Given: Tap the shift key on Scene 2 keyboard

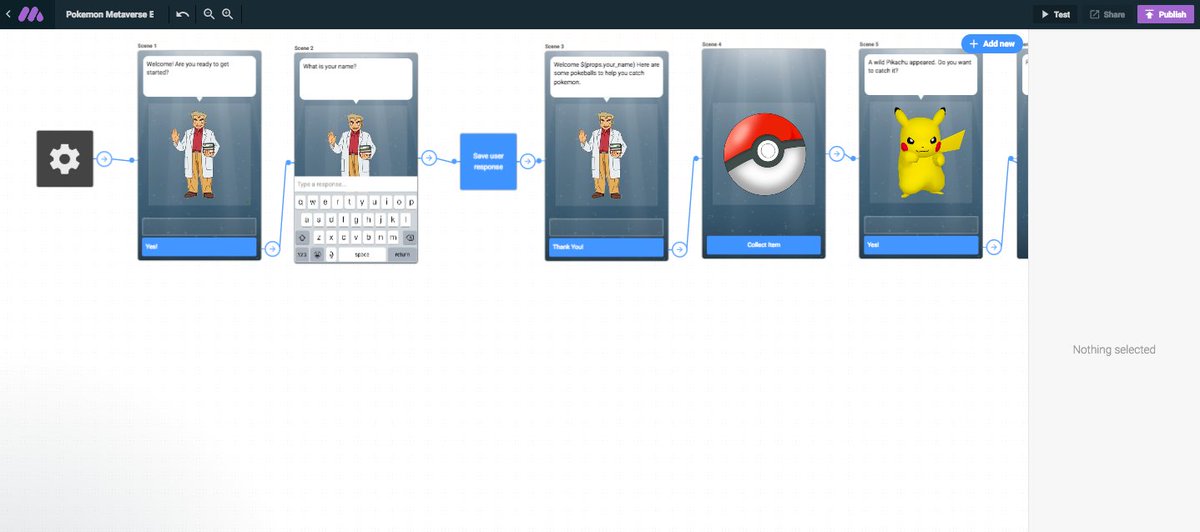Looking at the screenshot, I should pos(302,238).
